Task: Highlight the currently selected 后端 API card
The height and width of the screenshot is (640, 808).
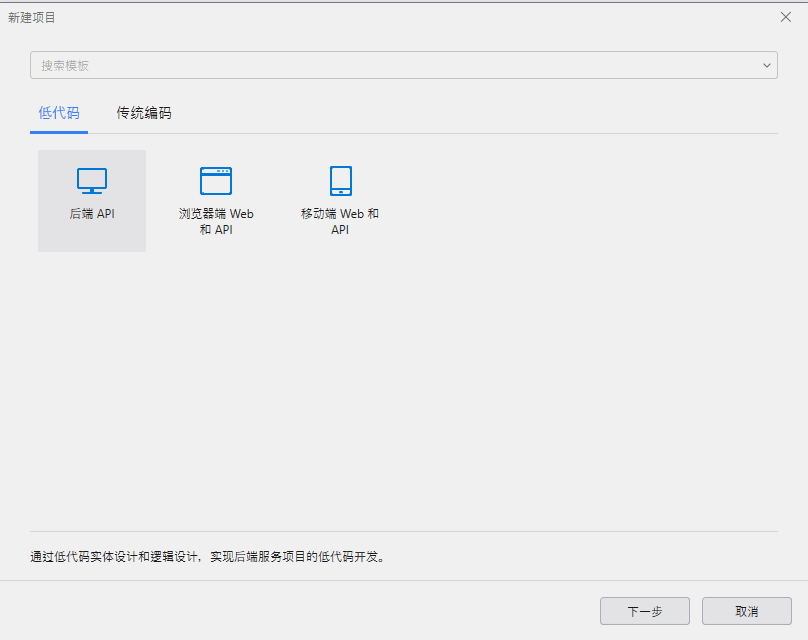Action: [x=91, y=200]
